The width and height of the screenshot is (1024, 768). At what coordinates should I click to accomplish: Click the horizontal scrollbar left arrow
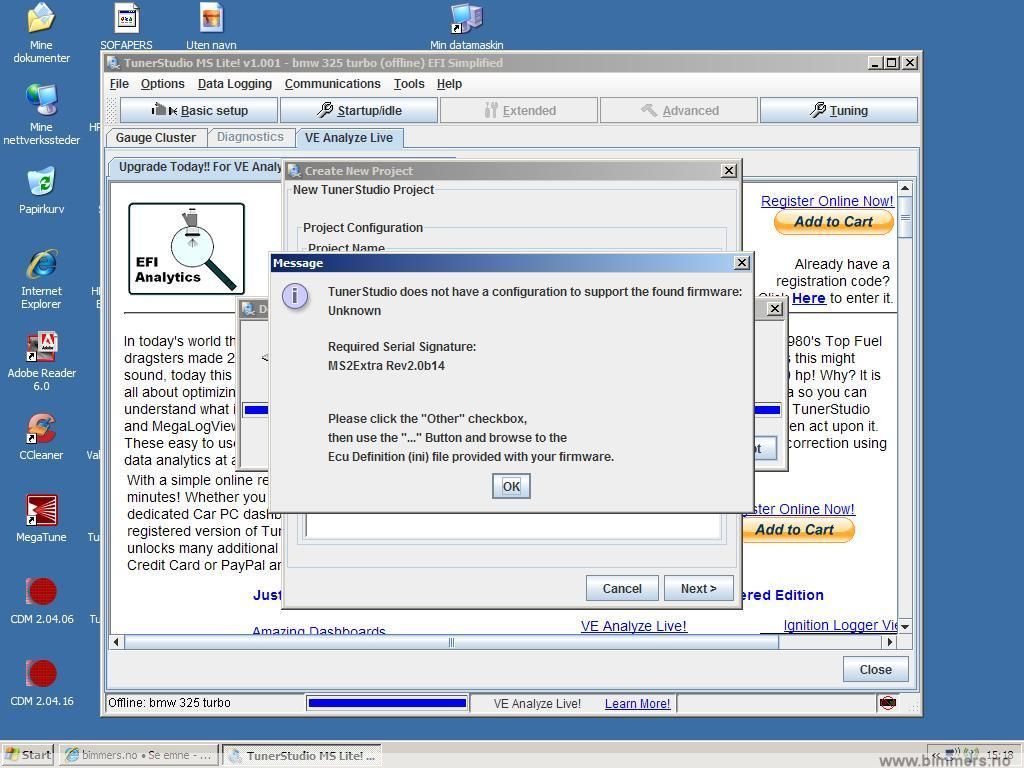click(x=116, y=642)
